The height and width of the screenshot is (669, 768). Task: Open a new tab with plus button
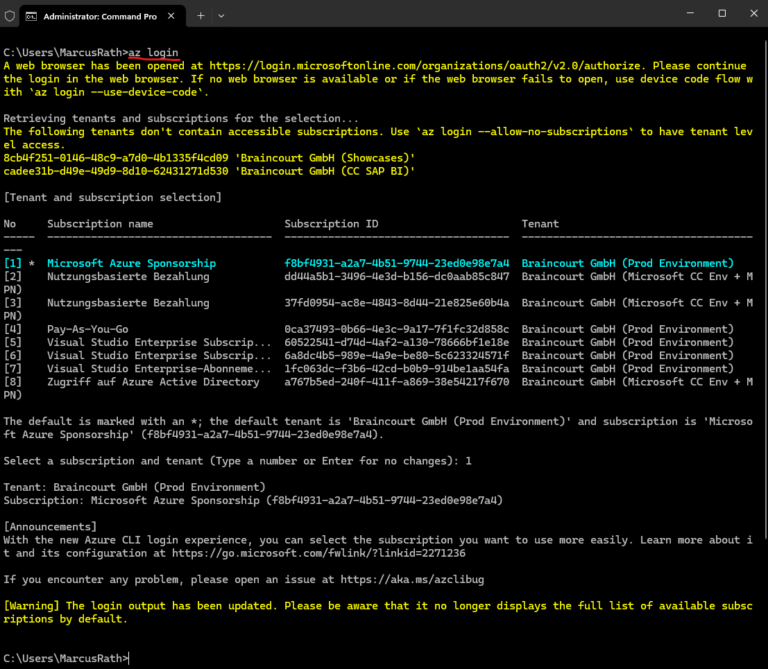(200, 16)
